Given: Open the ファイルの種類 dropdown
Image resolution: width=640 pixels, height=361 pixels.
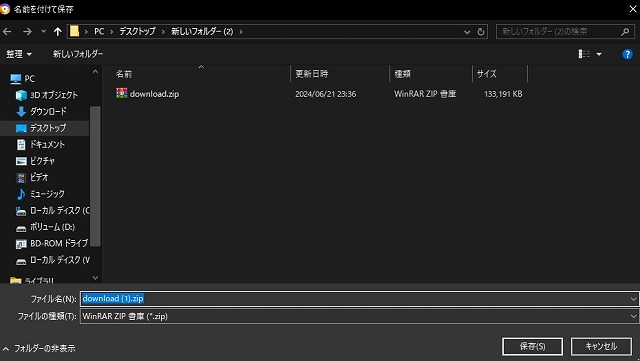Looking at the screenshot, I should coord(359,316).
